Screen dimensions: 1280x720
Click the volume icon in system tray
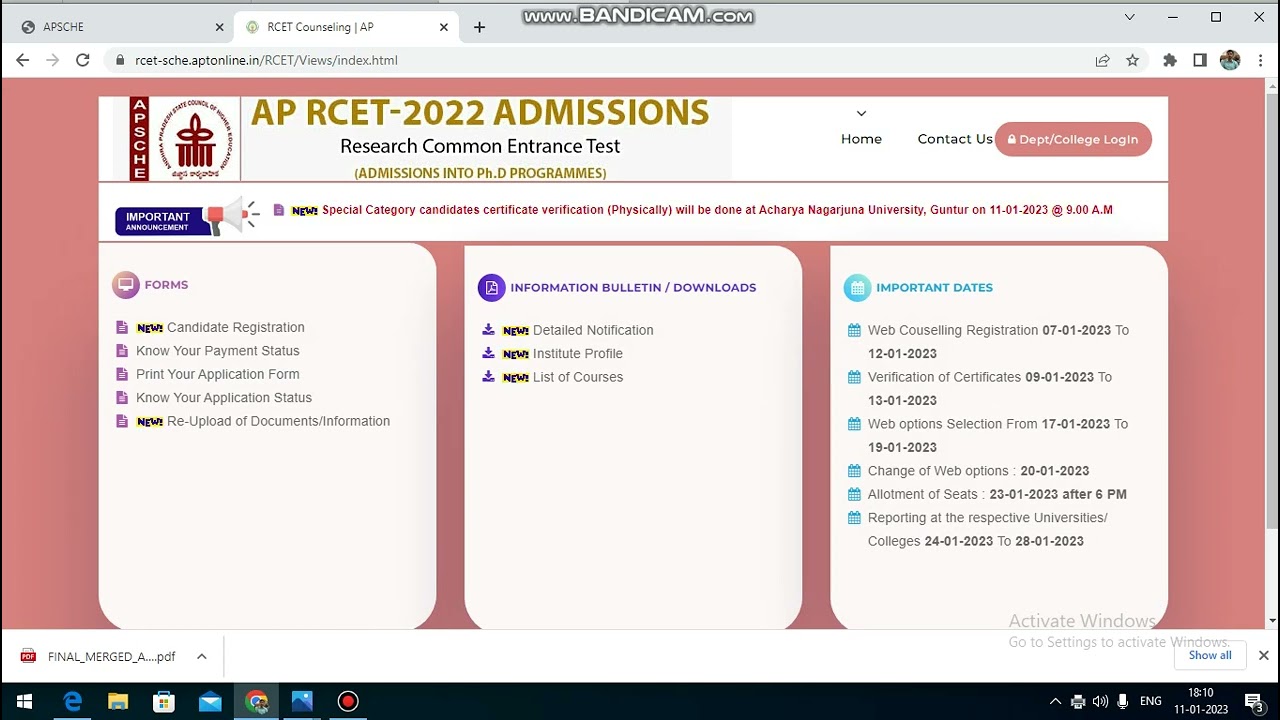click(1100, 701)
